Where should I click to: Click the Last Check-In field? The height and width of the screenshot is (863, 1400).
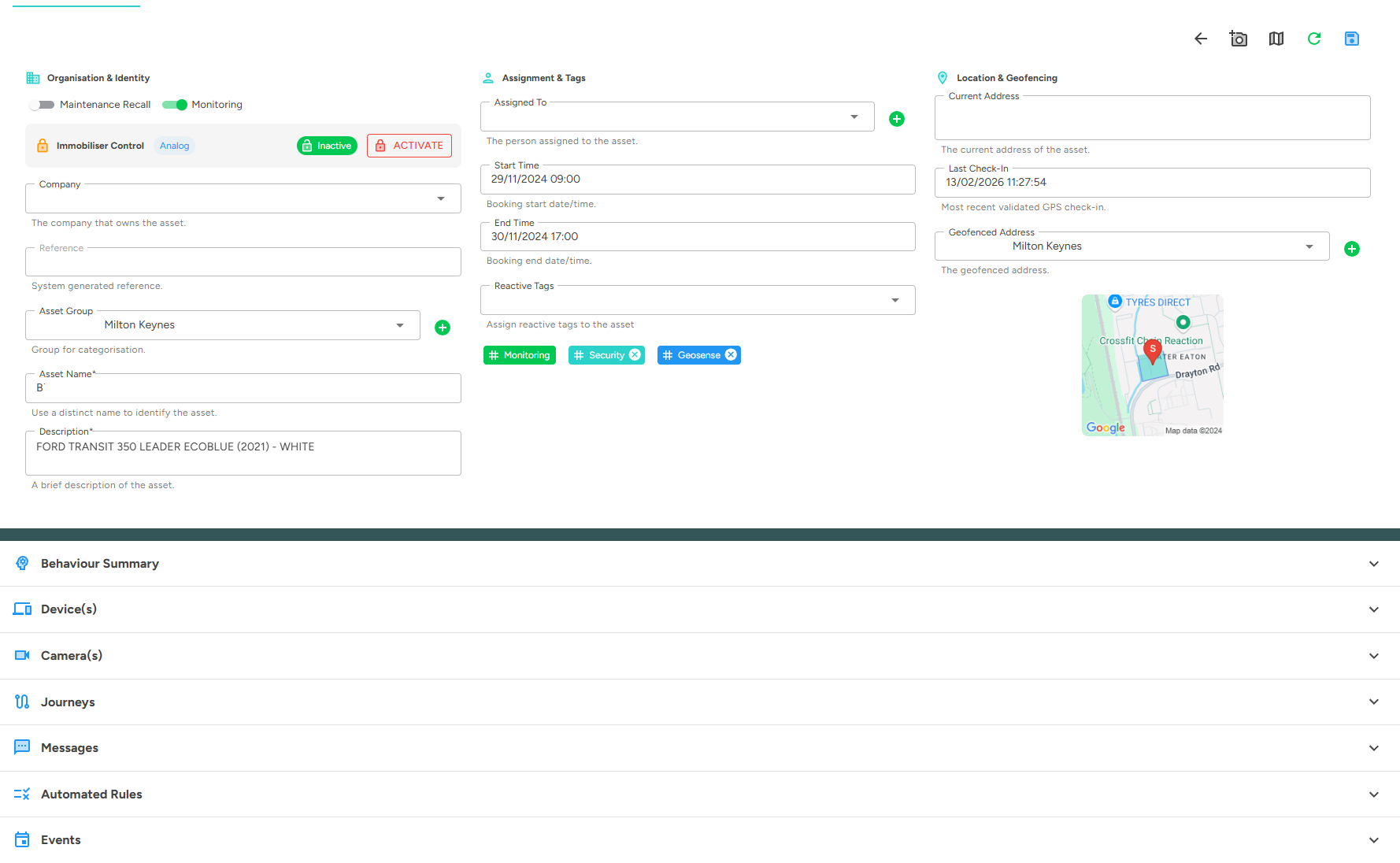(1153, 183)
